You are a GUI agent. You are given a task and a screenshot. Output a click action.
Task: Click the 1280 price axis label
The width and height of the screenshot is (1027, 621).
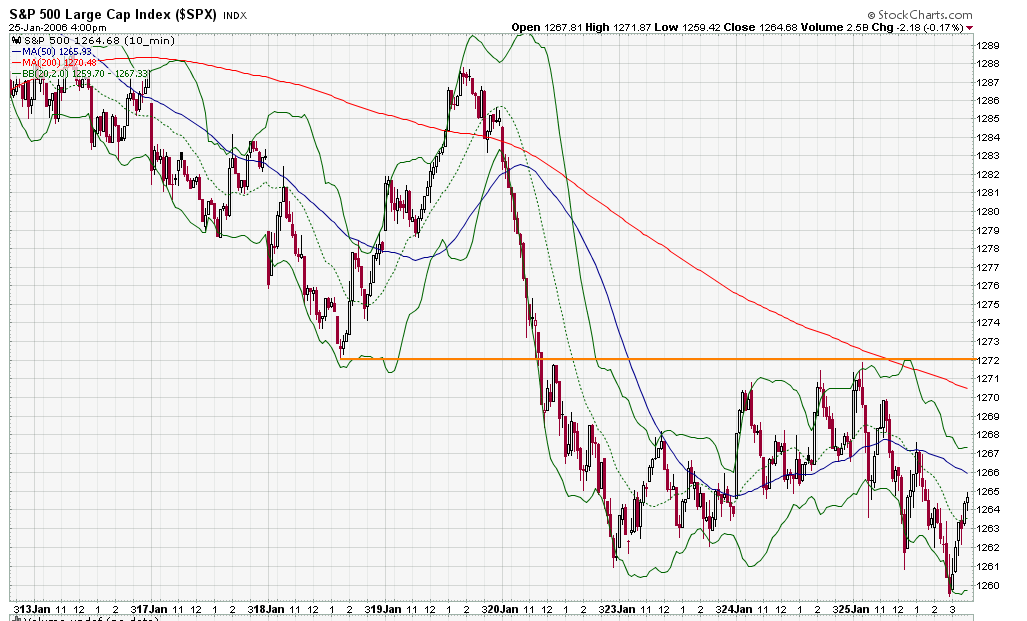coord(988,211)
